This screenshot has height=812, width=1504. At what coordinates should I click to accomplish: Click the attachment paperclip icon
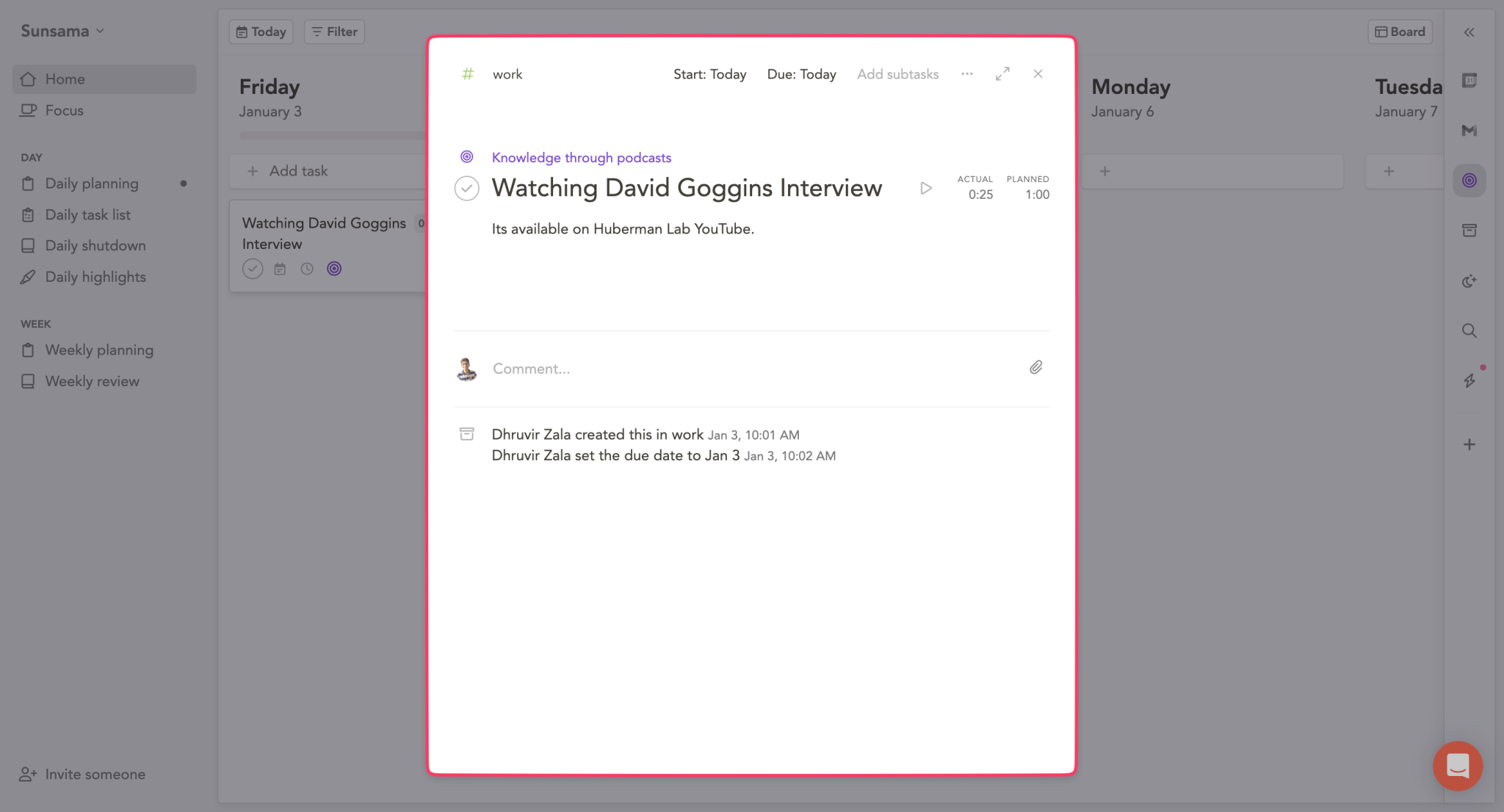1035,368
